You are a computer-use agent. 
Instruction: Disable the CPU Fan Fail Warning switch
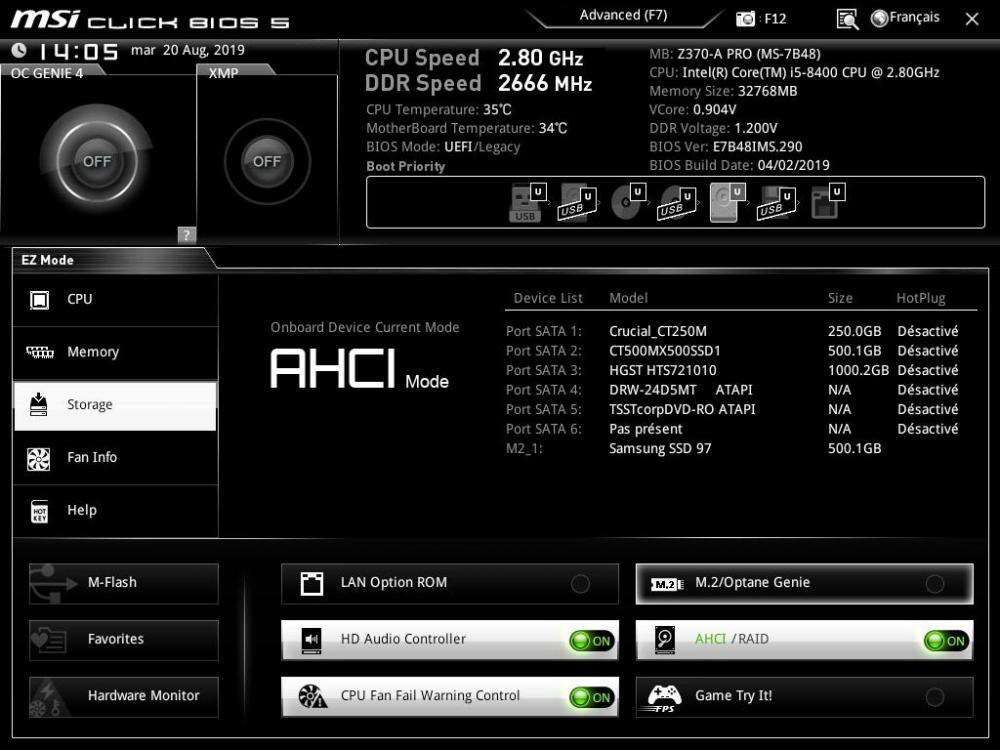pyautogui.click(x=591, y=698)
